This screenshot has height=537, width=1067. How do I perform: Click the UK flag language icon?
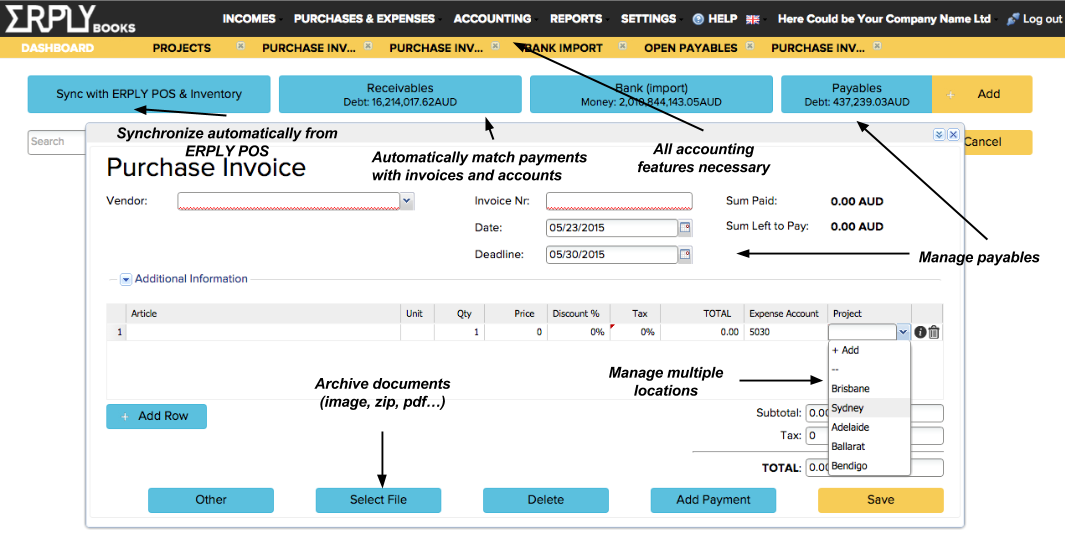753,19
